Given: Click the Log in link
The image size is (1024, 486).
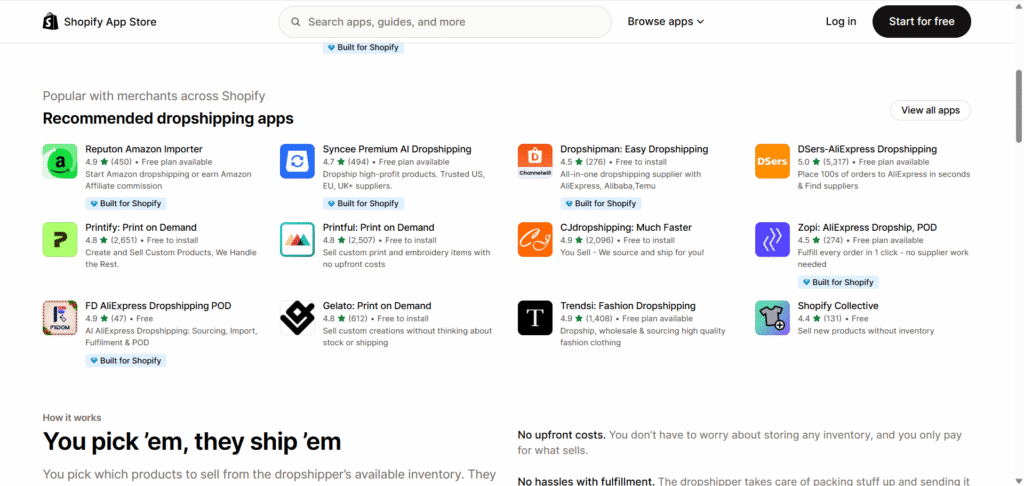Looking at the screenshot, I should click(x=841, y=22).
